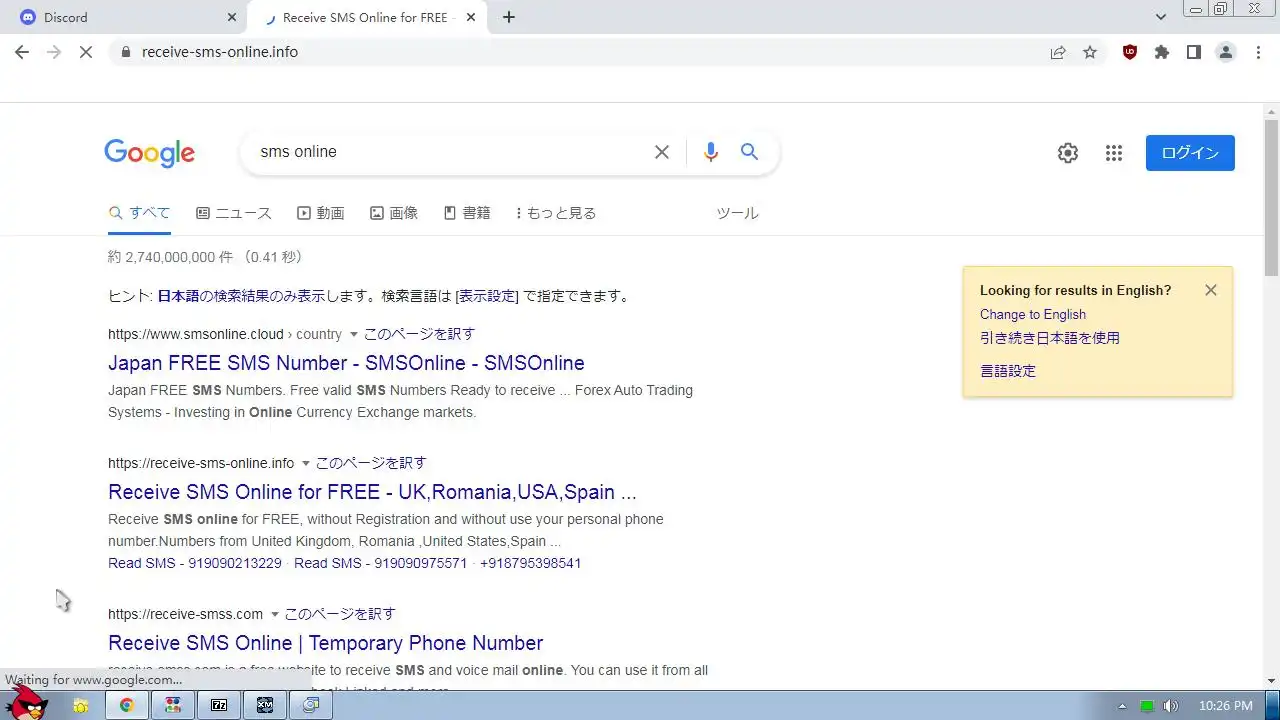The width and height of the screenshot is (1280, 720).
Task: Open the Chrome profile avatar
Action: click(x=1226, y=52)
